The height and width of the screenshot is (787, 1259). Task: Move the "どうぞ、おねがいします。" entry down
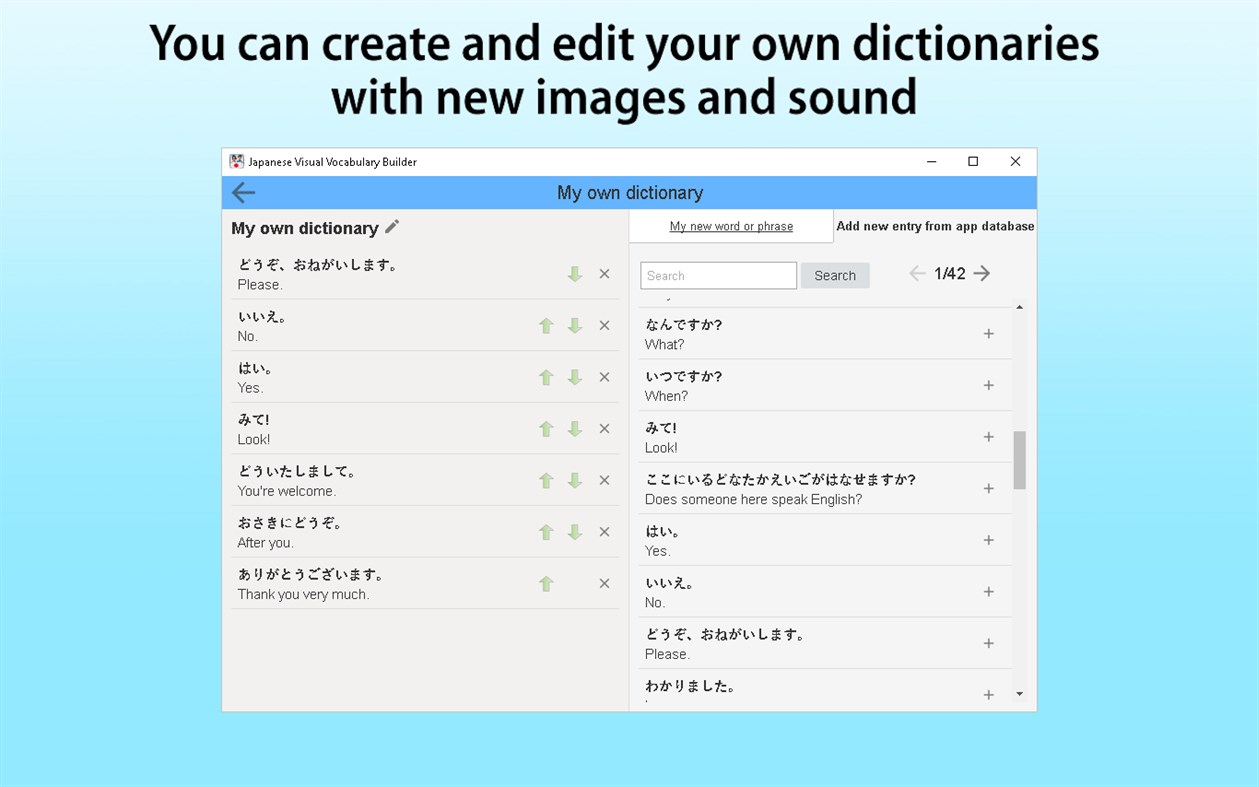(x=575, y=273)
